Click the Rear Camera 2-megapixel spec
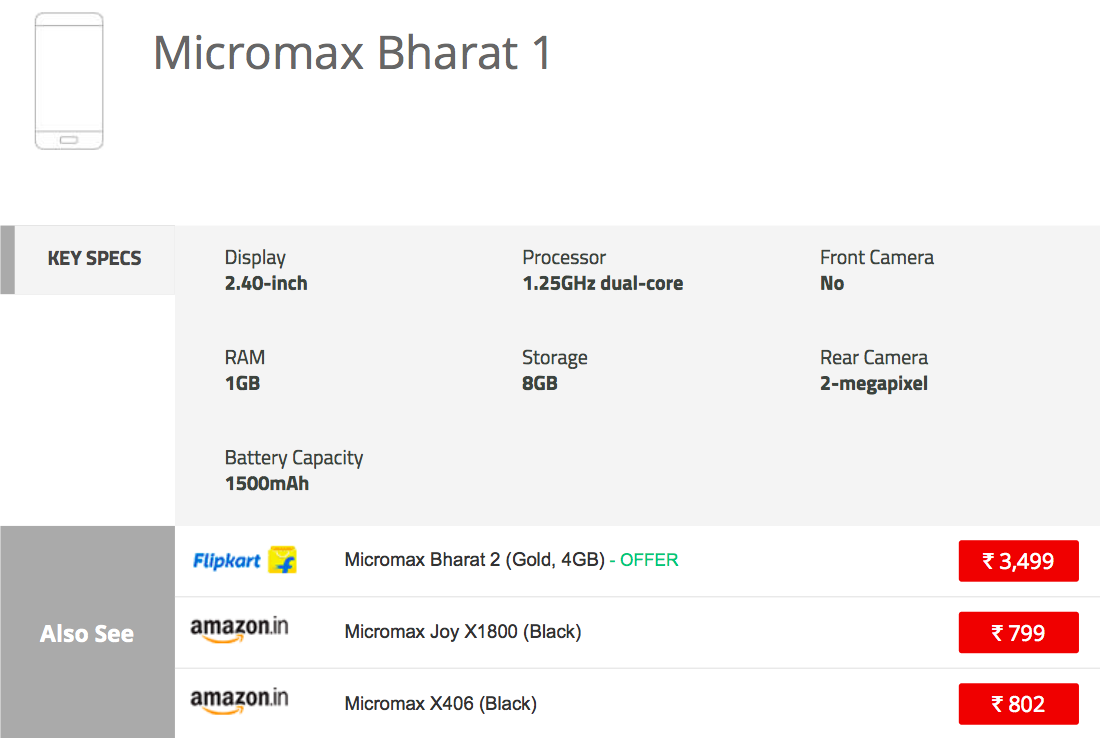Image resolution: width=1100 pixels, height=738 pixels. tap(874, 371)
